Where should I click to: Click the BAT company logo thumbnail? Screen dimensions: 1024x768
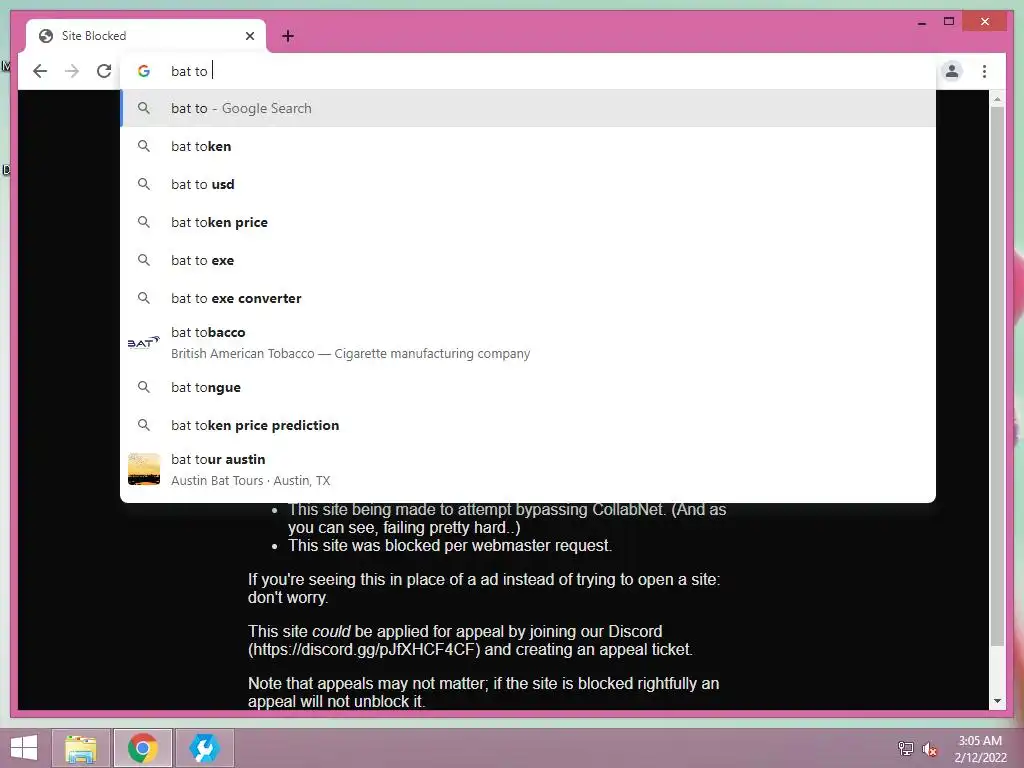click(144, 342)
